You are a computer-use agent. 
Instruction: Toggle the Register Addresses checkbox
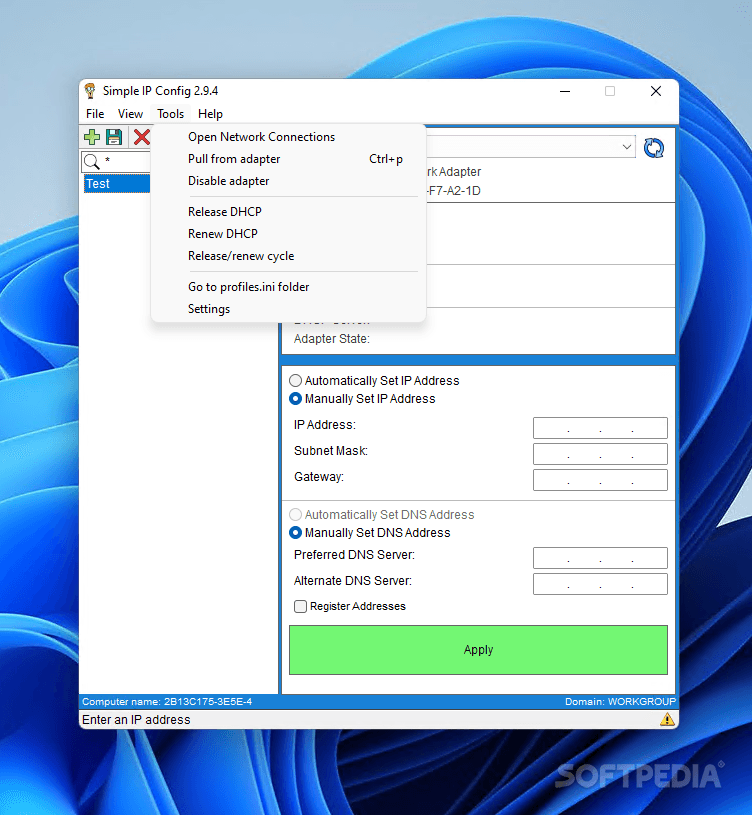point(300,607)
